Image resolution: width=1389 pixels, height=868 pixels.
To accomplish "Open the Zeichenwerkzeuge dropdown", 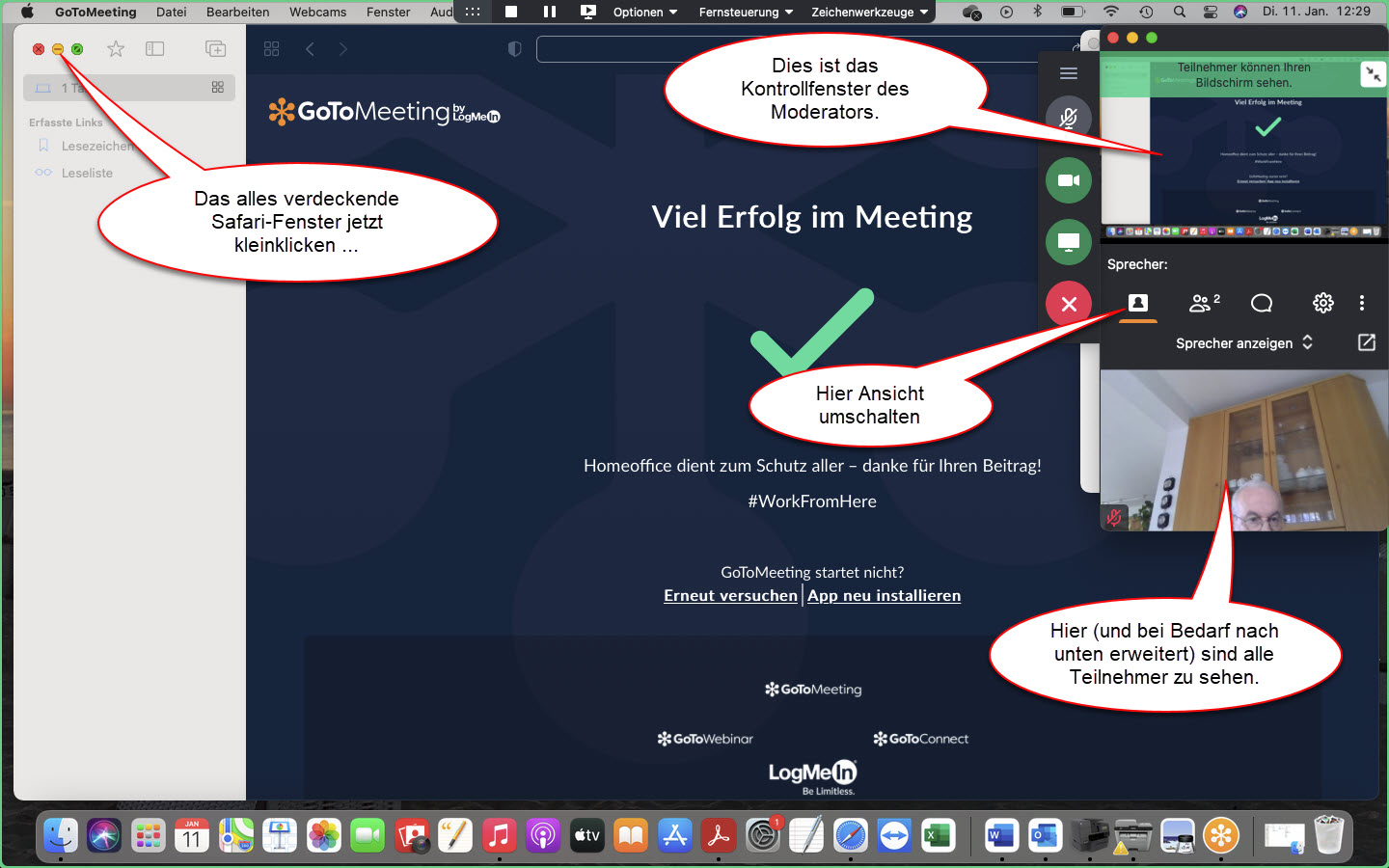I will tap(870, 12).
